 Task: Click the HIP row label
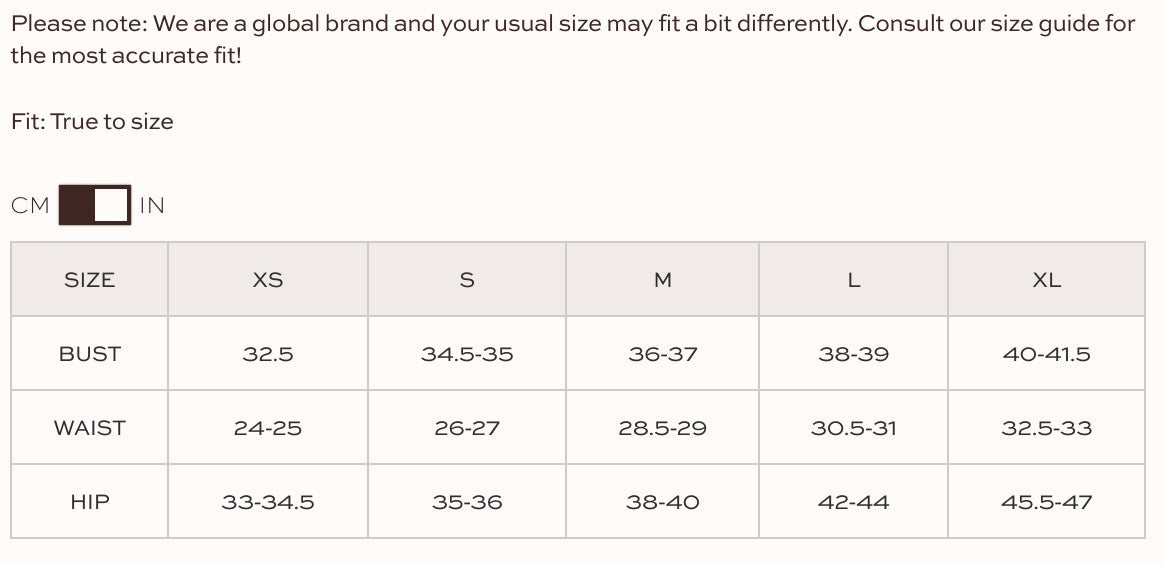pos(89,502)
